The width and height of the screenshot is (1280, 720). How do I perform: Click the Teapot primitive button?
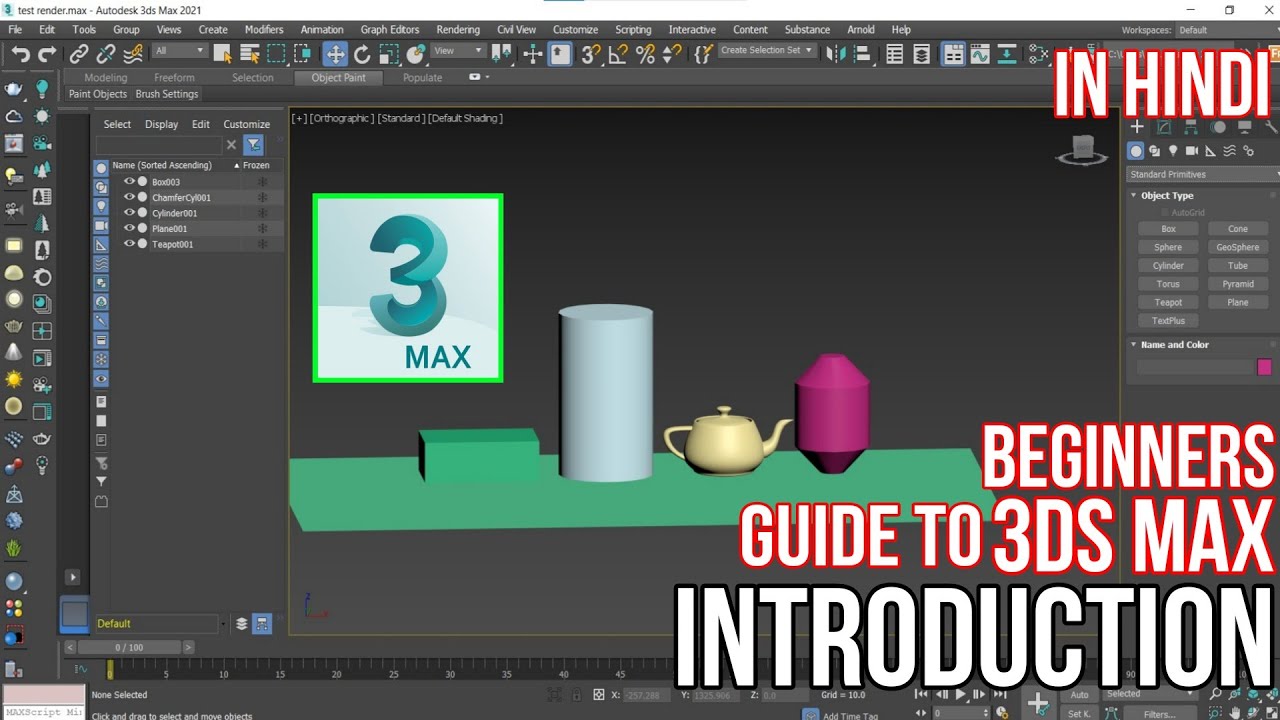pyautogui.click(x=1168, y=302)
